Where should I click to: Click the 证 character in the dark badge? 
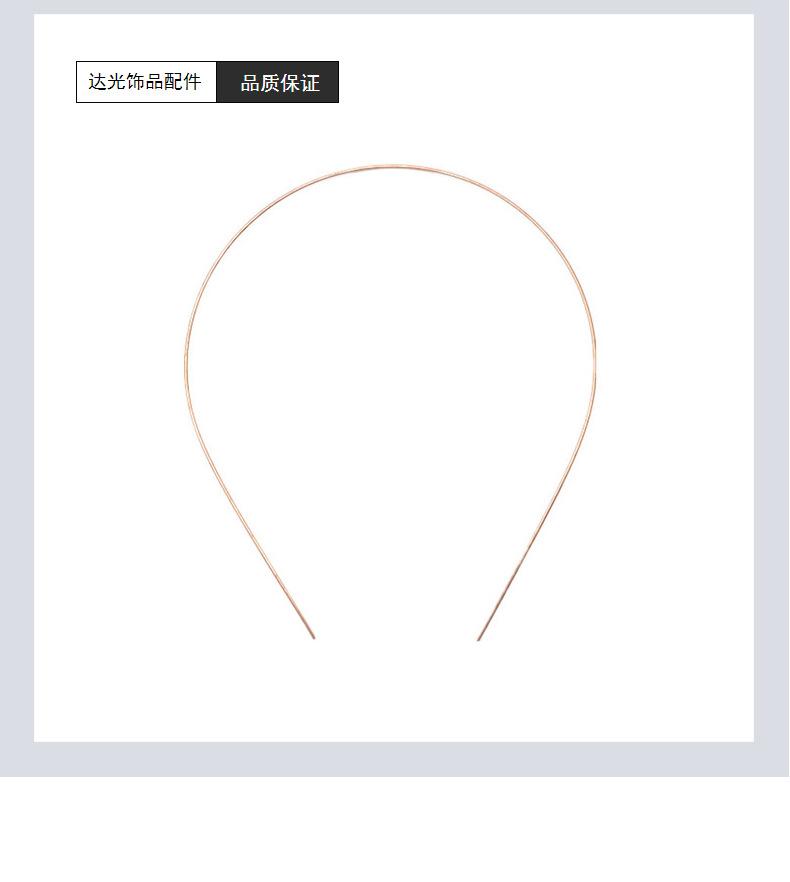[310, 83]
